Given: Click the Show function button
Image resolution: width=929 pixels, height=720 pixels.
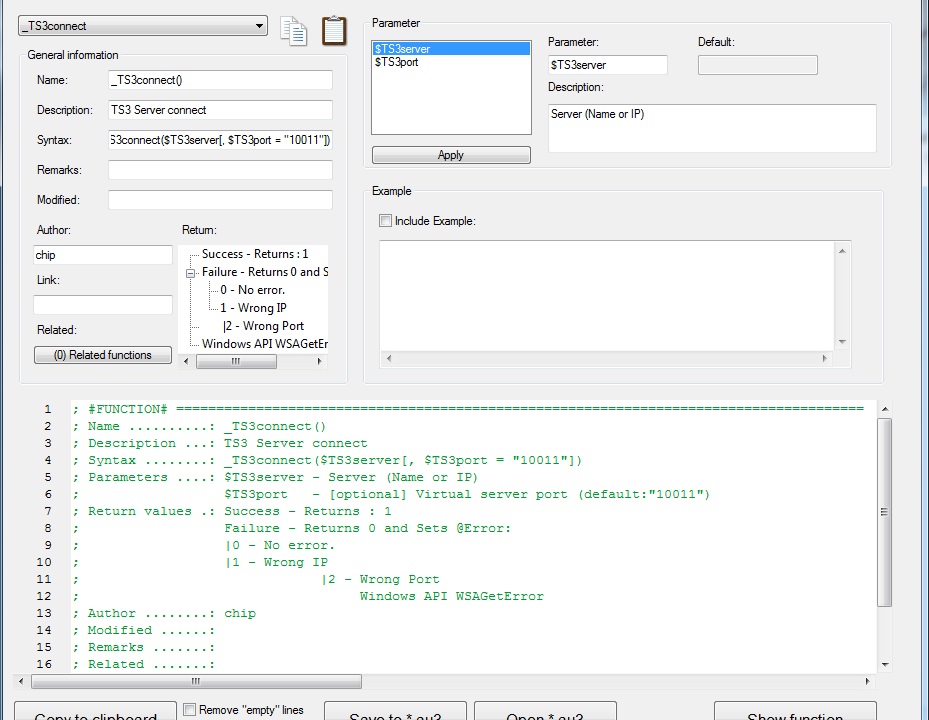Looking at the screenshot, I should pos(795,714).
